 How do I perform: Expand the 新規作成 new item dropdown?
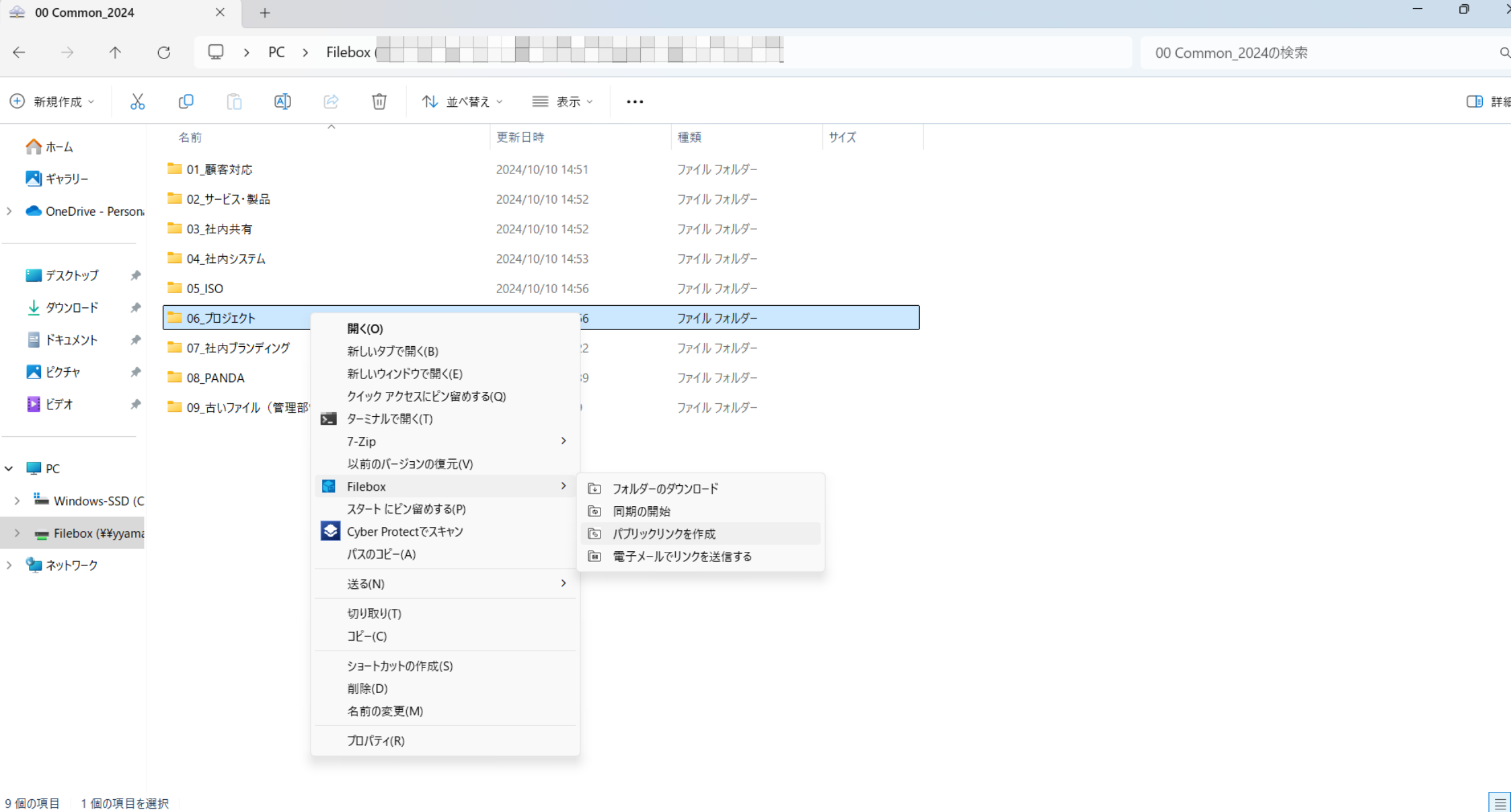click(52, 101)
